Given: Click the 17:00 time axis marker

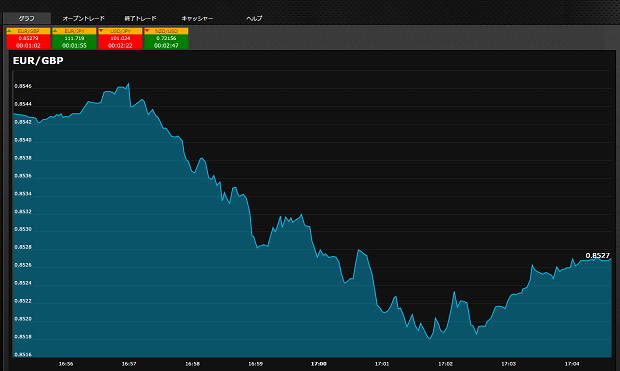Looking at the screenshot, I should (x=319, y=363).
